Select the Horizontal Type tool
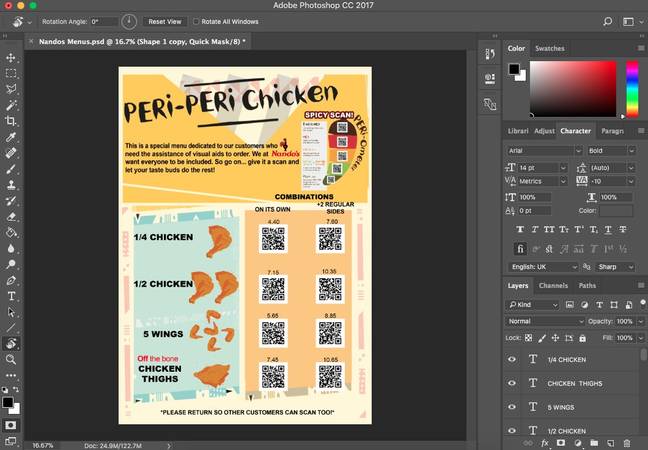 [11, 296]
